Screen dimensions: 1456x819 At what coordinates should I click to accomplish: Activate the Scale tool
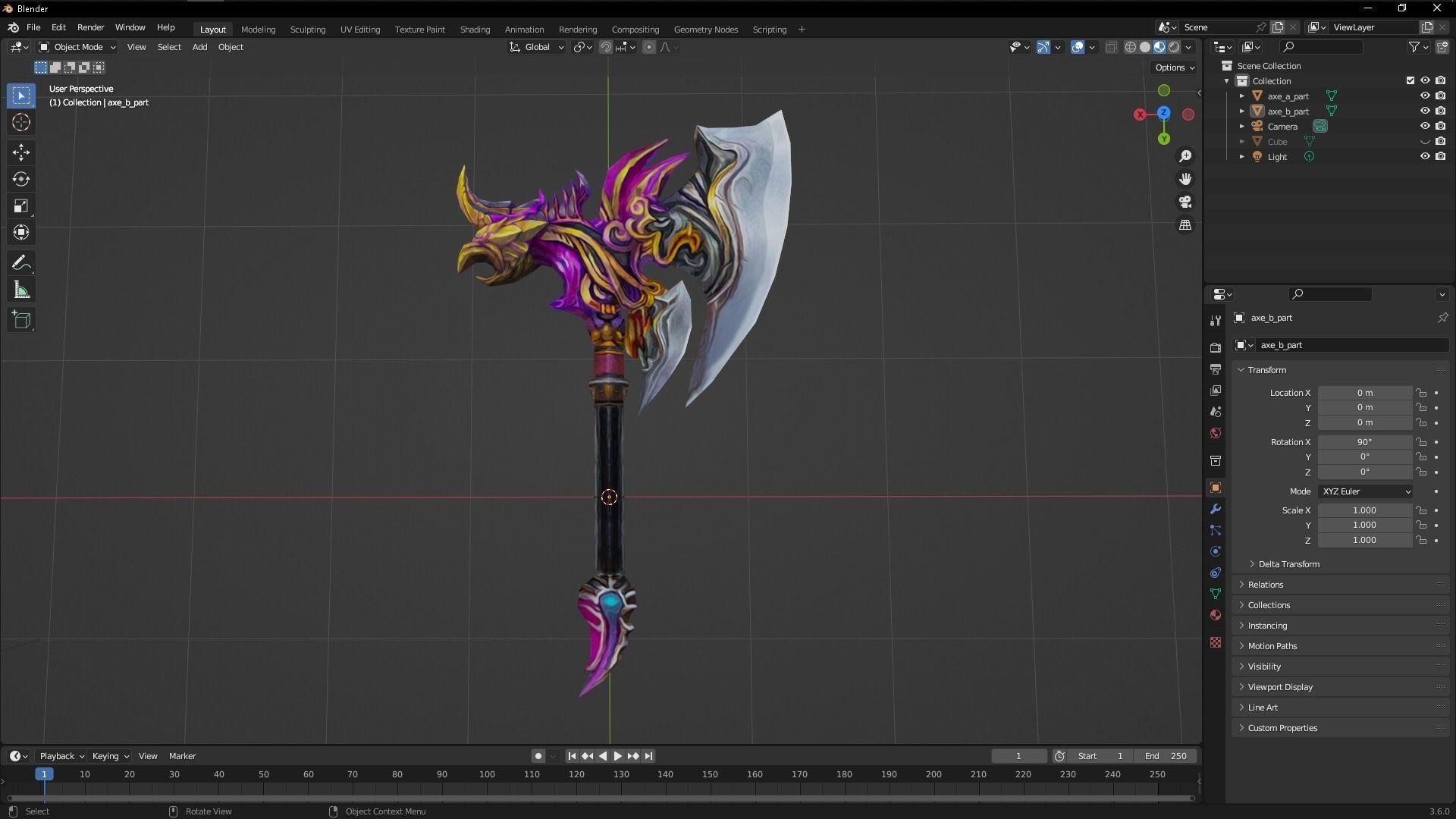21,206
